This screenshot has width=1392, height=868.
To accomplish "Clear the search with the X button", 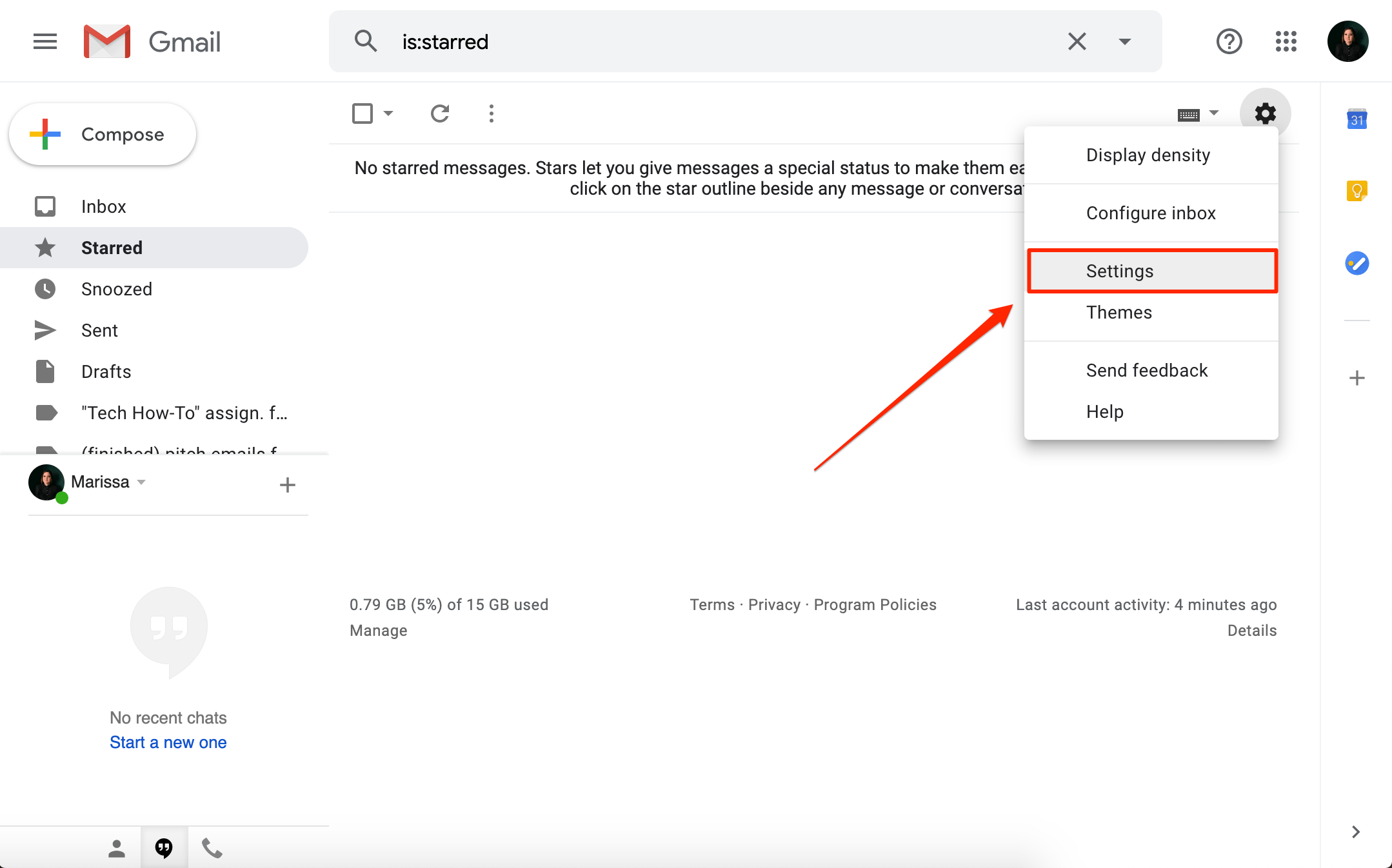I will [x=1077, y=42].
